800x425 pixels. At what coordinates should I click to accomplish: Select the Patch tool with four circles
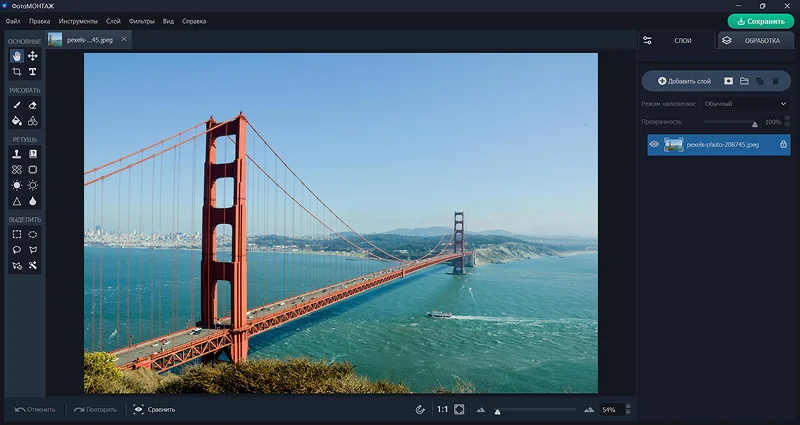pyautogui.click(x=17, y=169)
